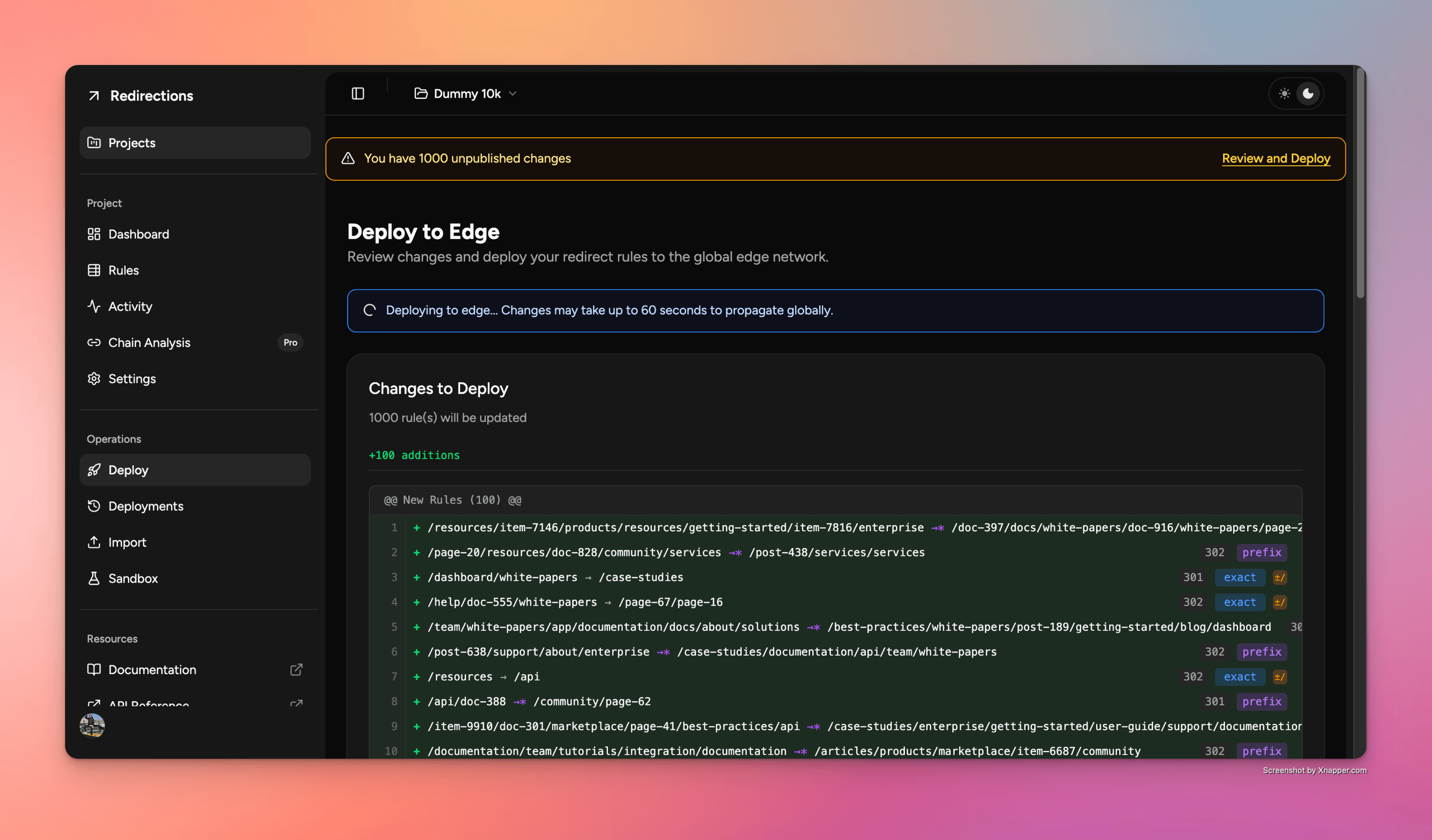The image size is (1432, 840).
Task: Click Review and Deploy link
Action: 1276,158
